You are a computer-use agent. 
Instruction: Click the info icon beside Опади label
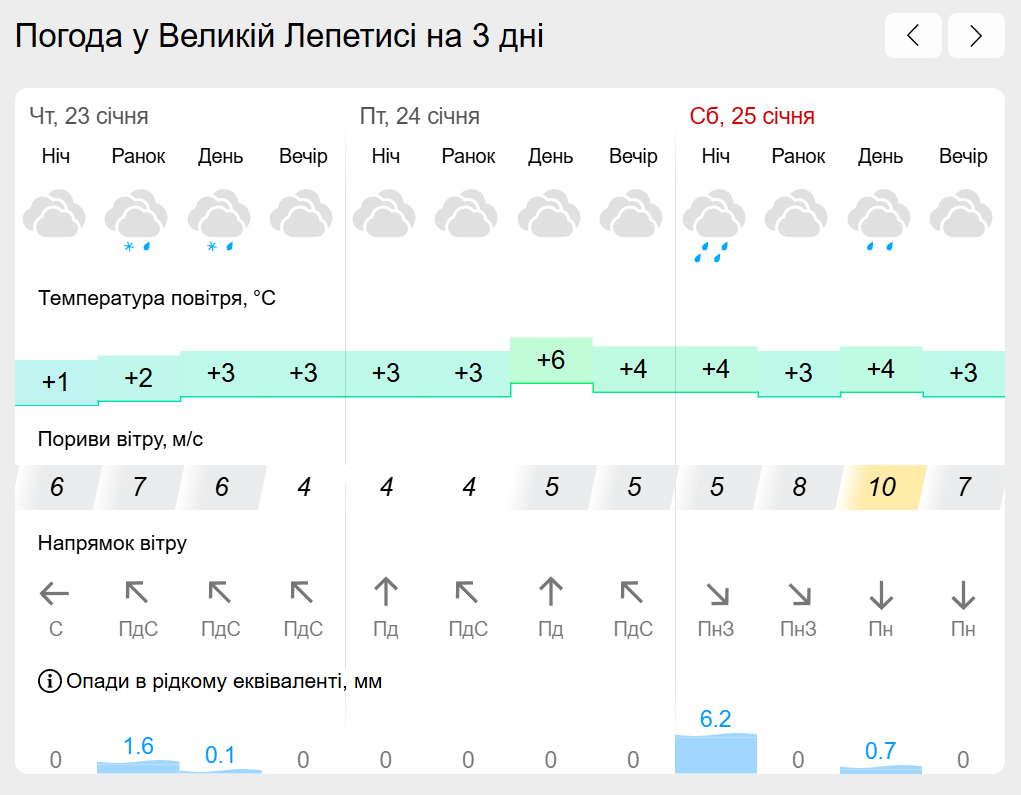(x=49, y=681)
